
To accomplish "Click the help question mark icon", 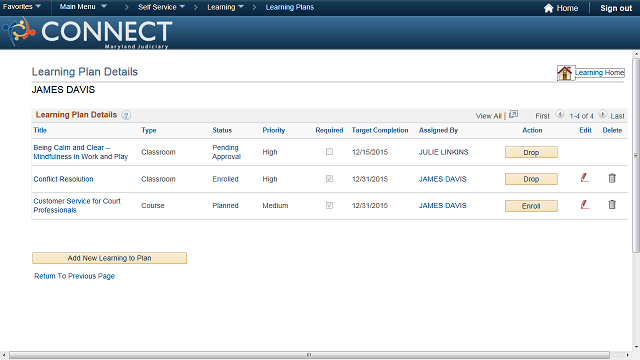I will tap(126, 116).
